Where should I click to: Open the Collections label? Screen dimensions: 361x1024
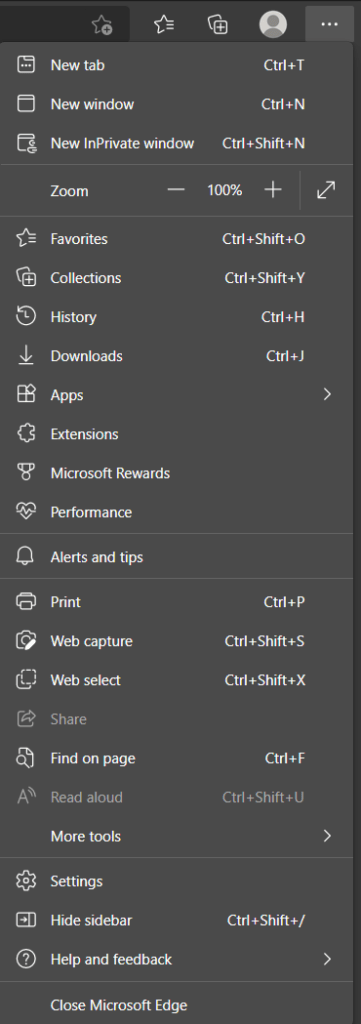click(x=86, y=278)
